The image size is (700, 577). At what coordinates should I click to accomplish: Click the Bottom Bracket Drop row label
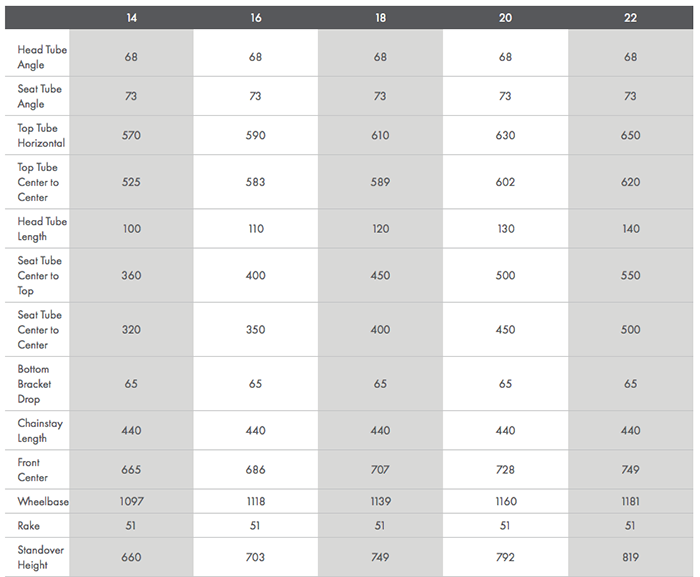tap(35, 384)
